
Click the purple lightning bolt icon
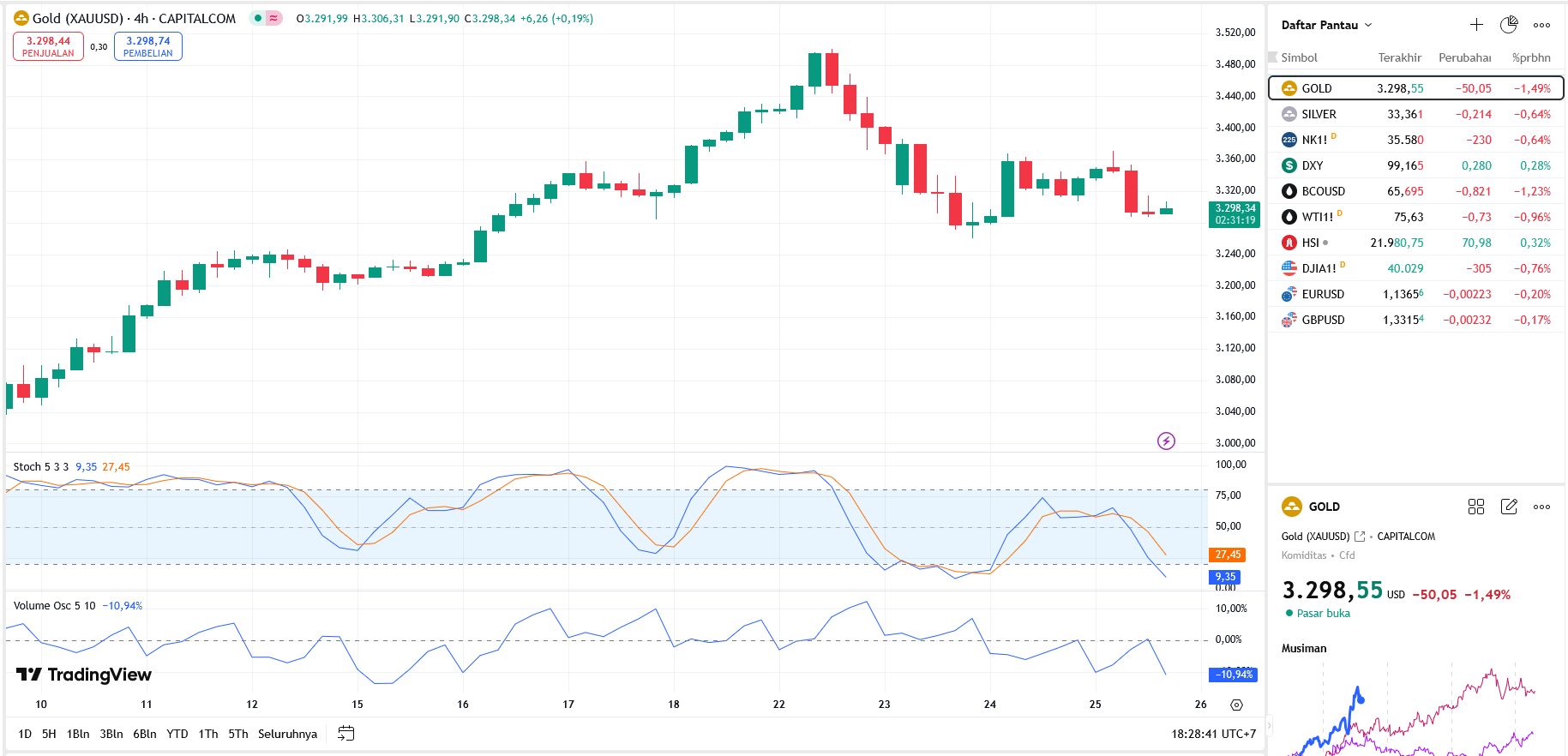[x=1166, y=441]
